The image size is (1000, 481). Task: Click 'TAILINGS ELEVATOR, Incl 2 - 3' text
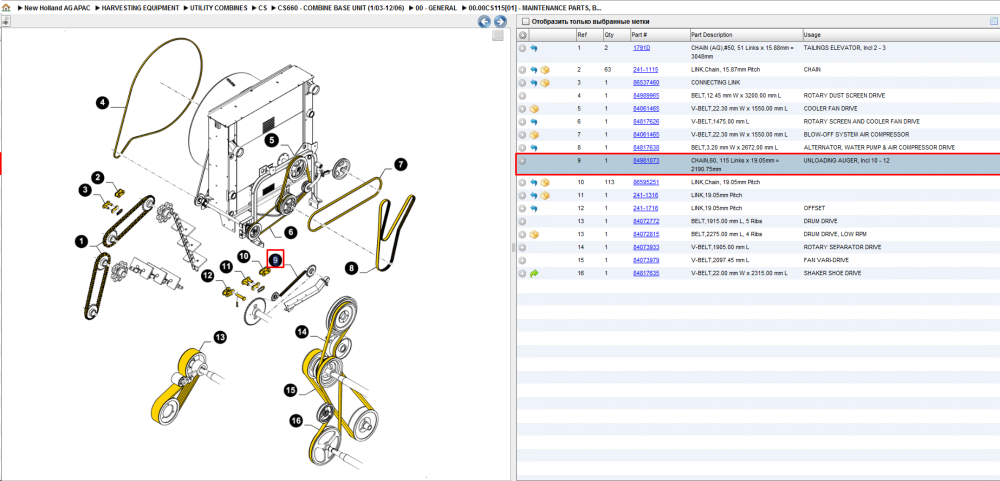tap(845, 48)
